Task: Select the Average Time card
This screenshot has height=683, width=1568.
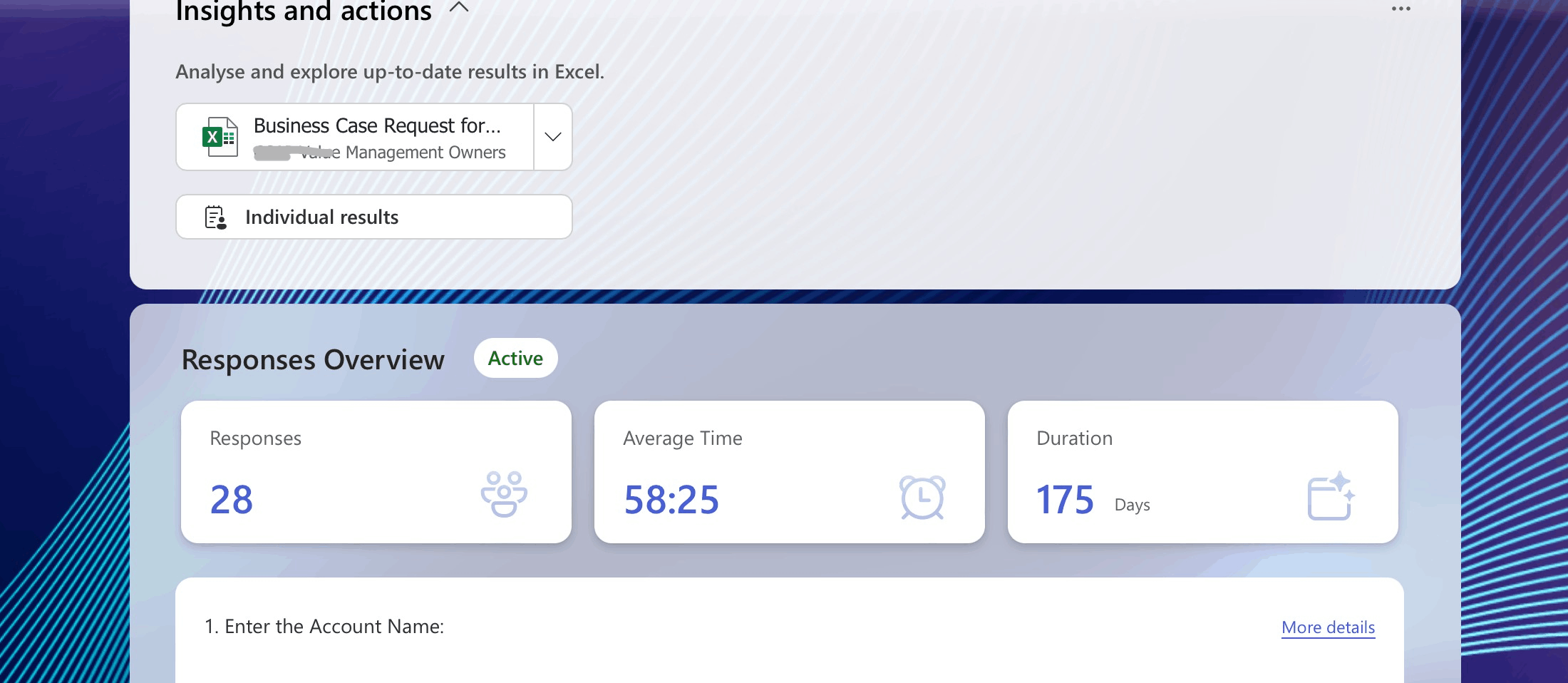Action: coord(790,472)
